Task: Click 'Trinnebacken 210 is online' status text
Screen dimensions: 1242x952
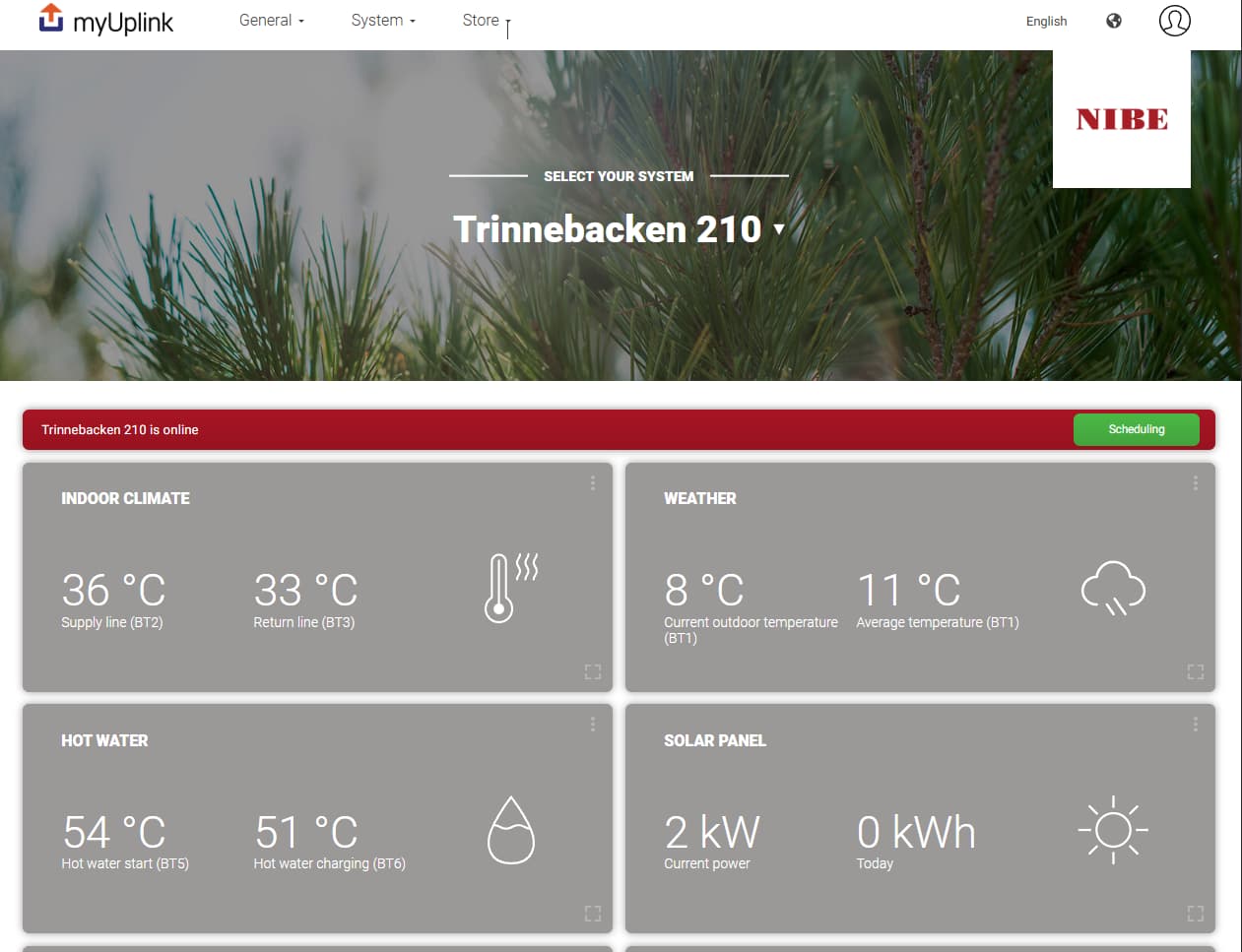Action: click(120, 429)
